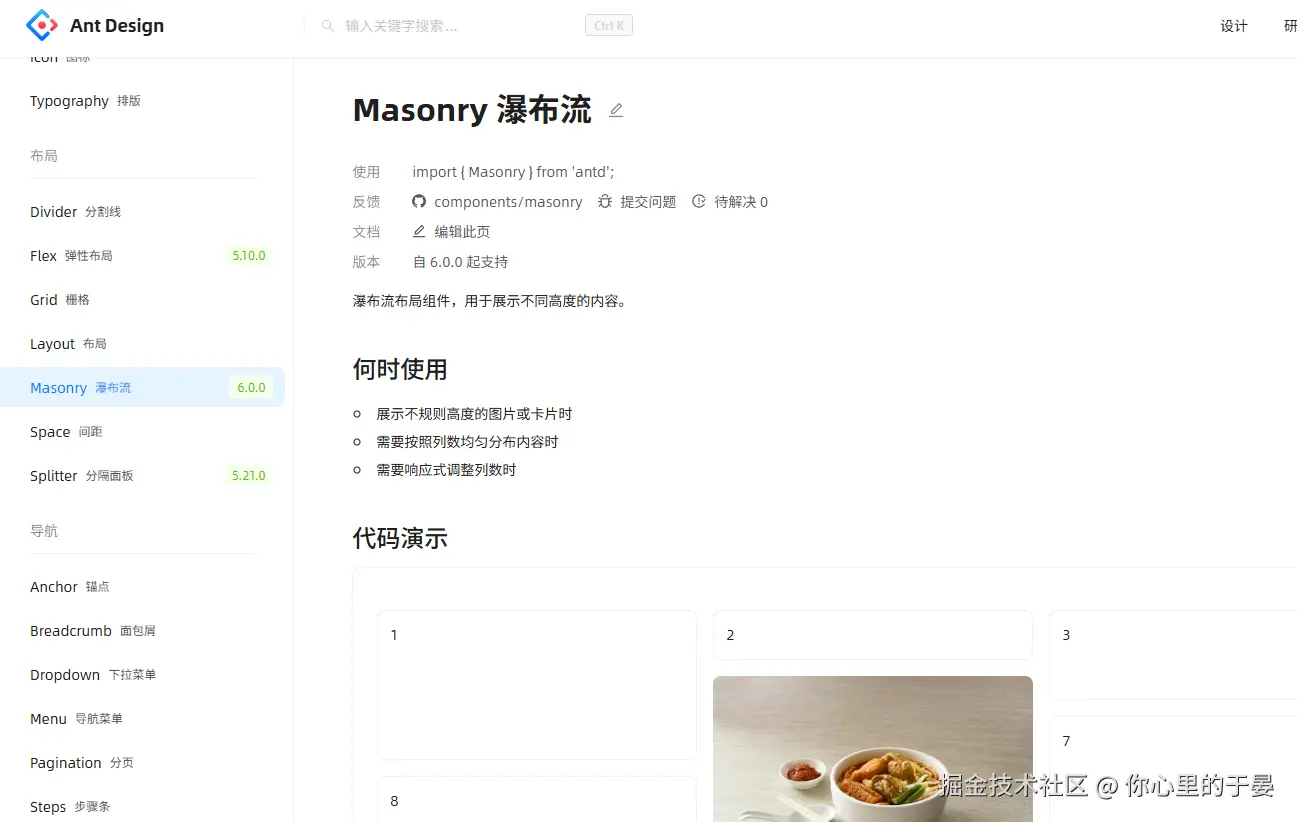
Task: Click the edit icon beside 编辑此页
Action: (419, 231)
